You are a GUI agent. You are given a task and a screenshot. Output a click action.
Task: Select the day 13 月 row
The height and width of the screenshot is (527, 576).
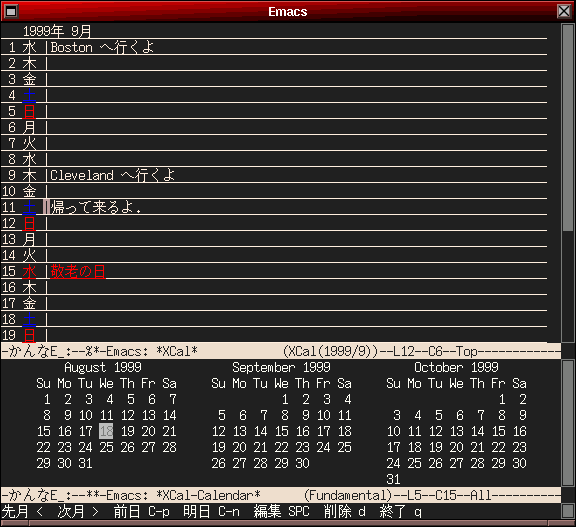274,239
